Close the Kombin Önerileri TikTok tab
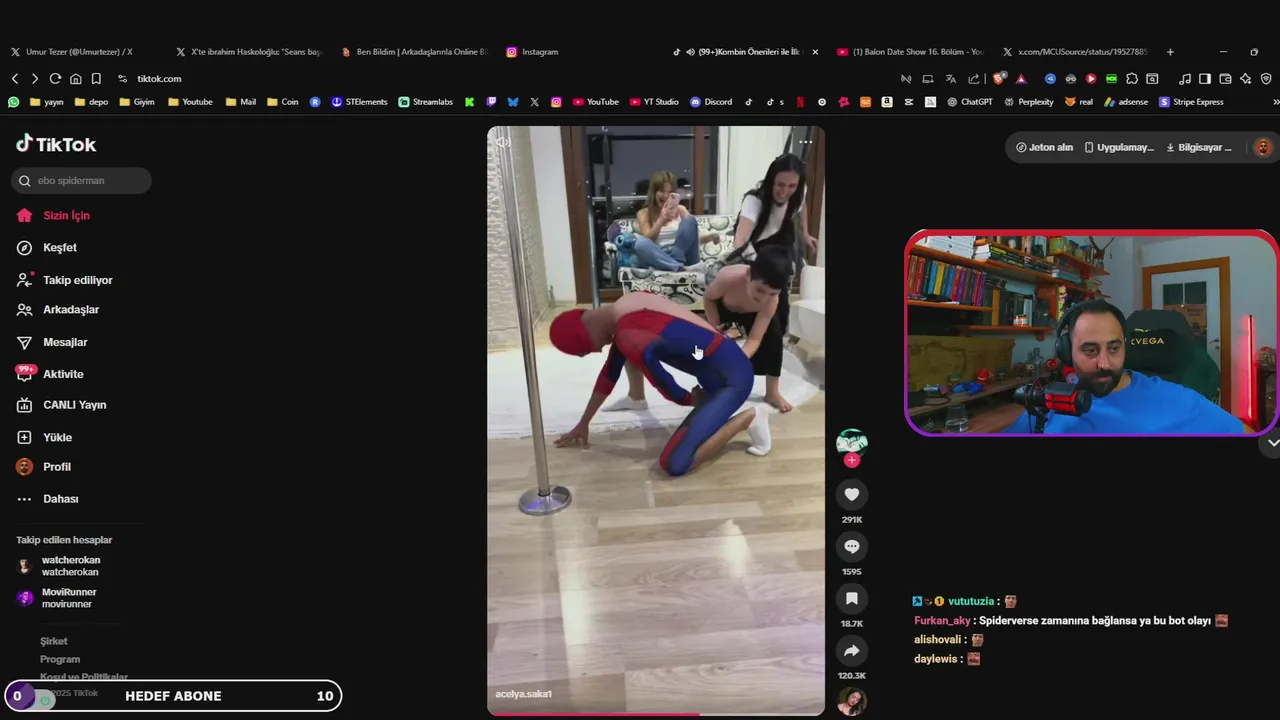The image size is (1280, 720). point(815,52)
